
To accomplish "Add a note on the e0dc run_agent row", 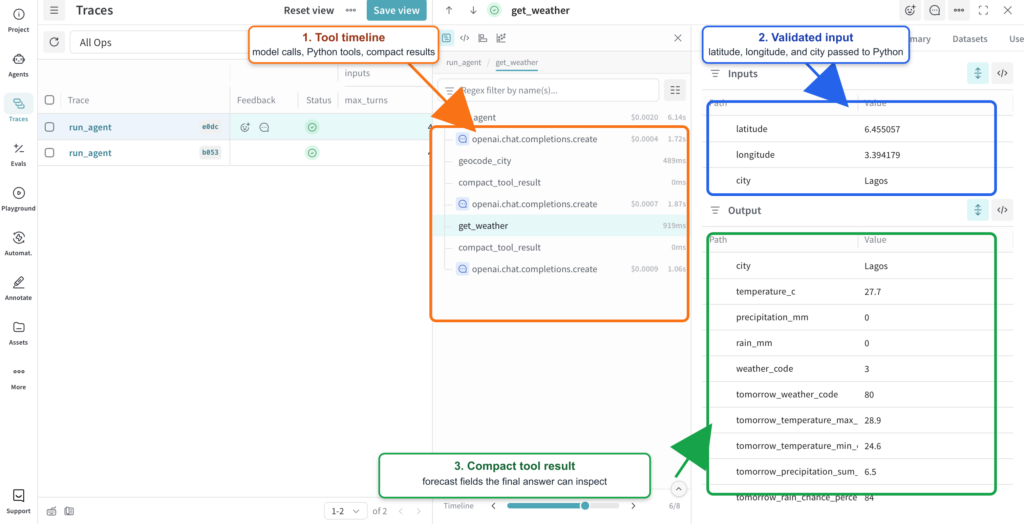I will click(264, 127).
